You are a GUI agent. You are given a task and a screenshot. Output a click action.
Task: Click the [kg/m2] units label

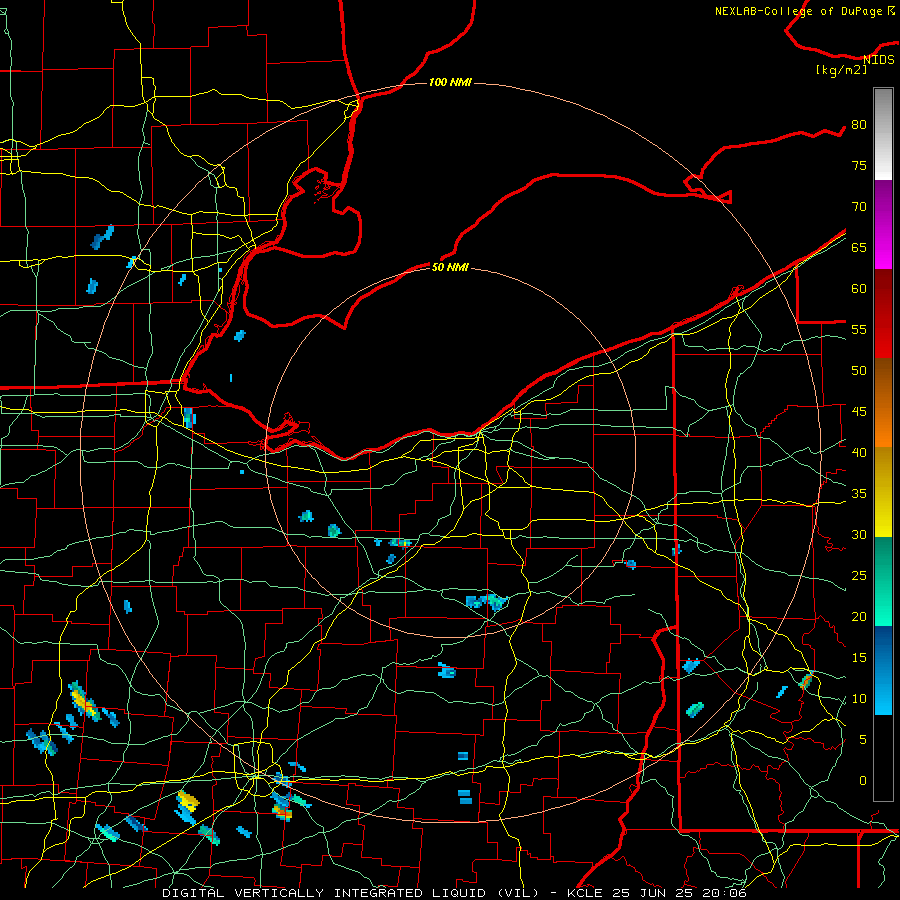coord(841,70)
